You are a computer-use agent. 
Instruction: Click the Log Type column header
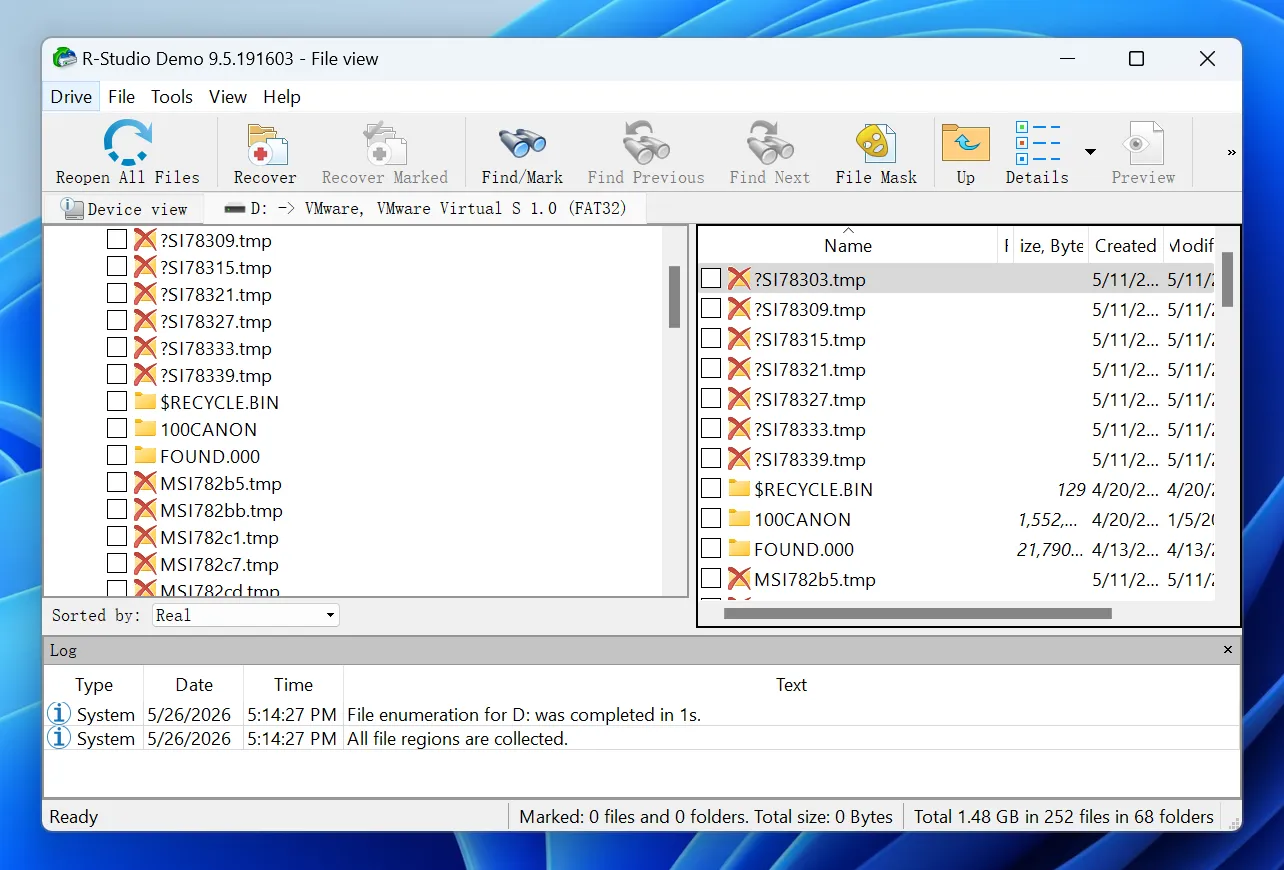94,685
